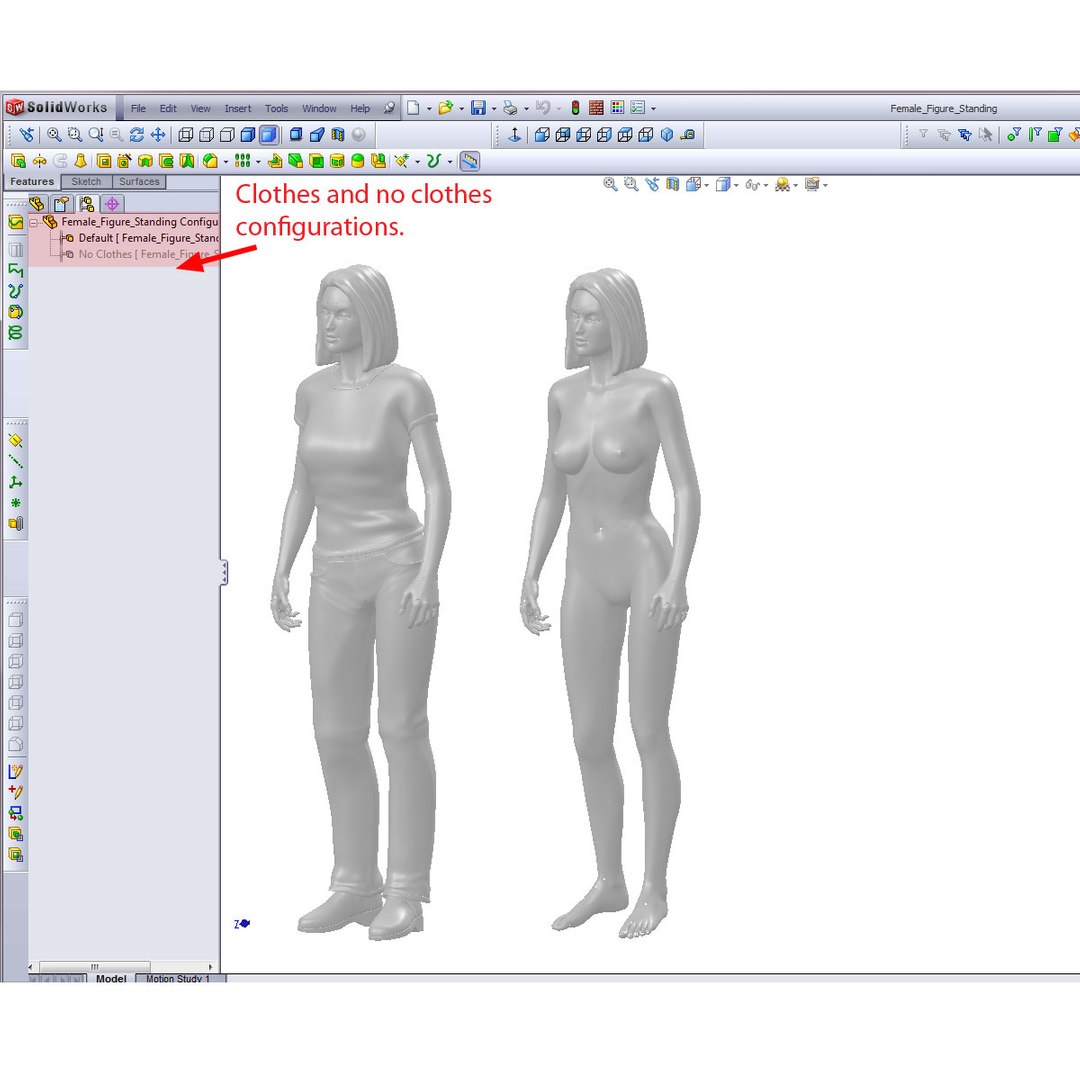Switch to the Motion Study 1 tab
Viewport: 1080px width, 1080px height.
tap(177, 978)
